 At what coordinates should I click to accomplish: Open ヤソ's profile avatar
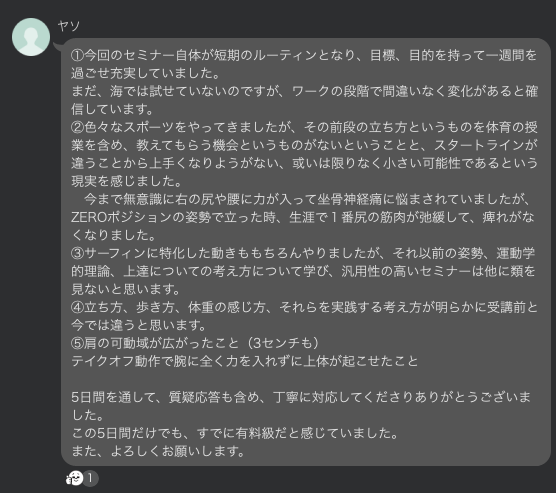(31, 37)
